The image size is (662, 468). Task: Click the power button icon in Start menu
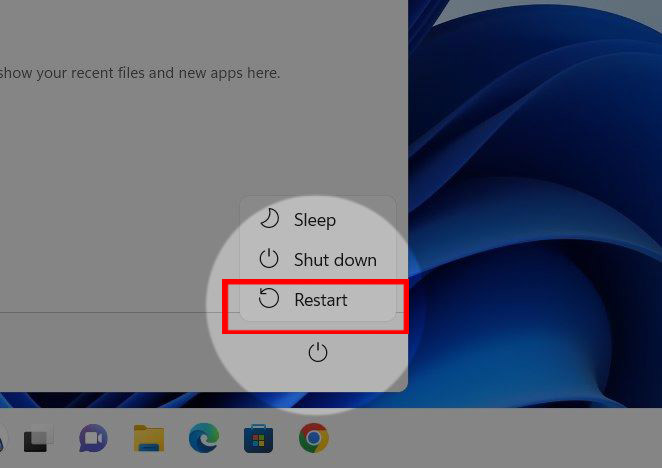tap(318, 352)
